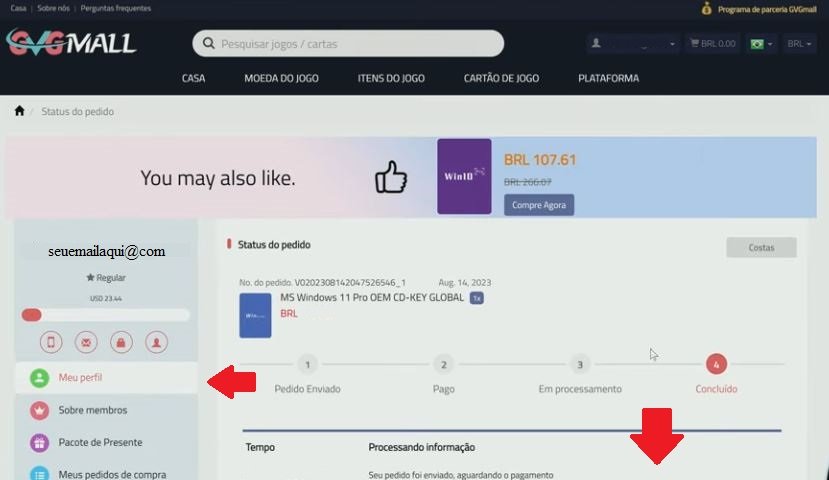Click the green Meu perfil icon
The image size is (829, 480).
(39, 378)
